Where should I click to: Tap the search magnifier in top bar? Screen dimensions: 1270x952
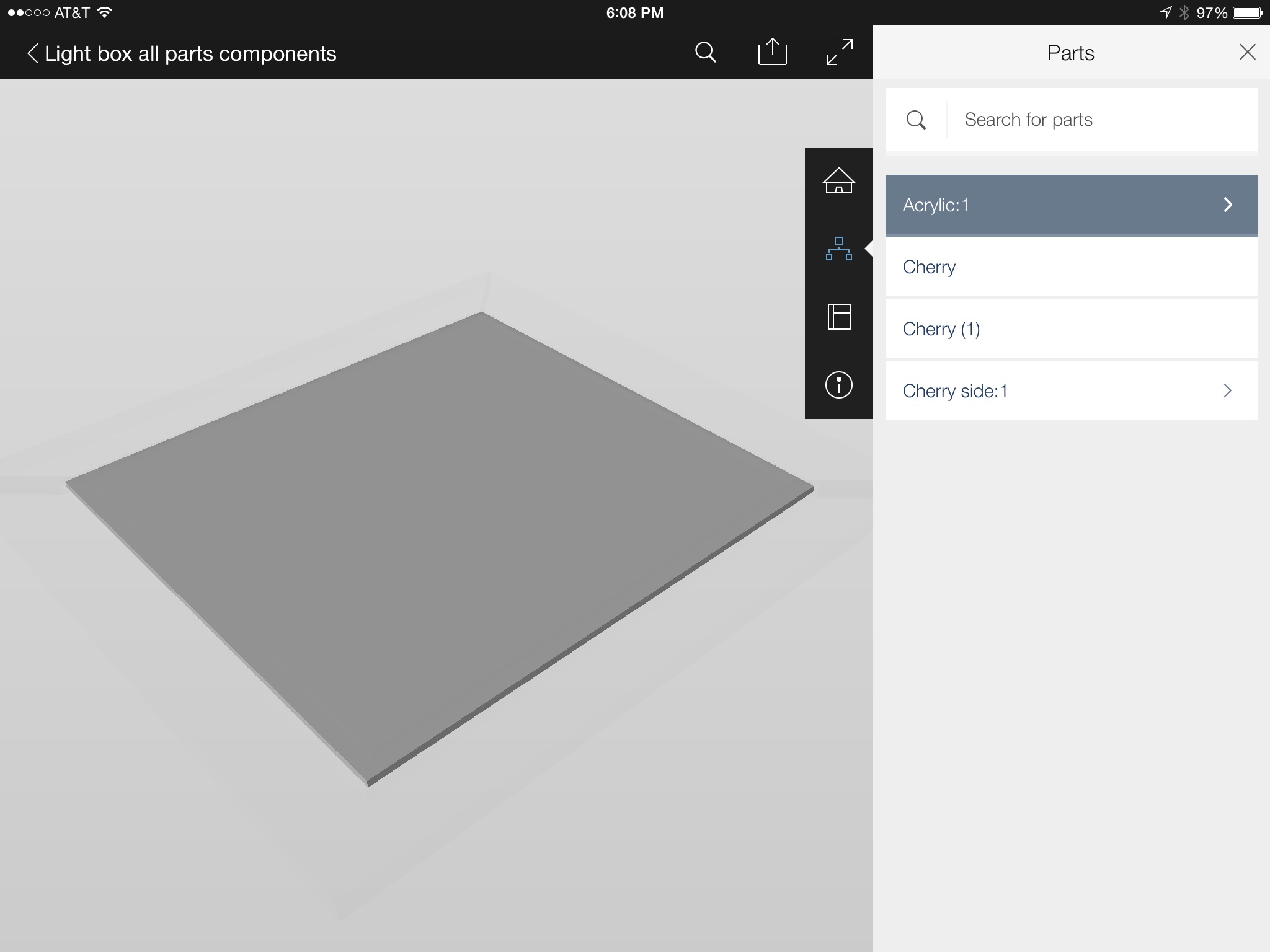pos(705,53)
